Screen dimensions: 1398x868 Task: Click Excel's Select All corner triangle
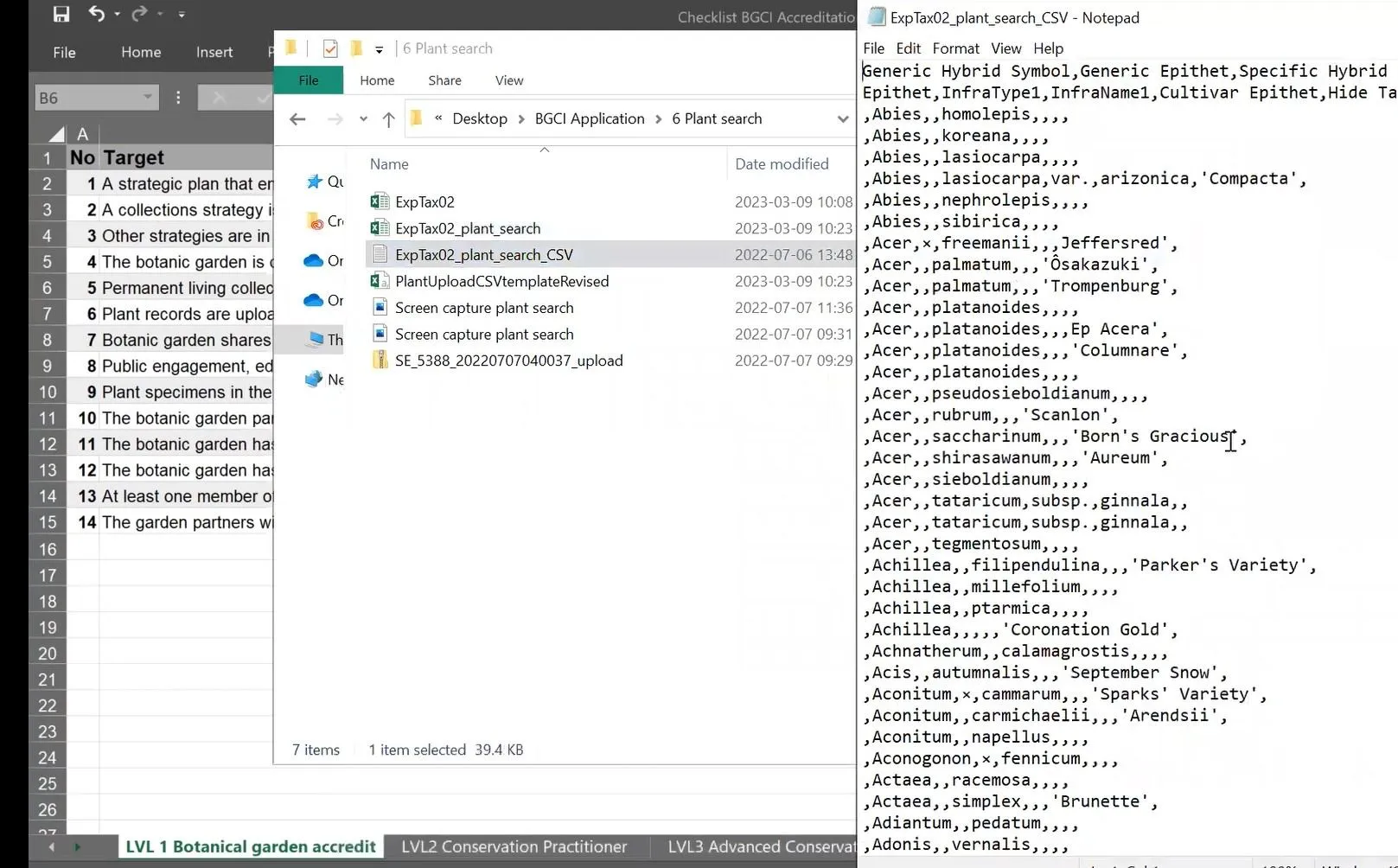(x=56, y=134)
